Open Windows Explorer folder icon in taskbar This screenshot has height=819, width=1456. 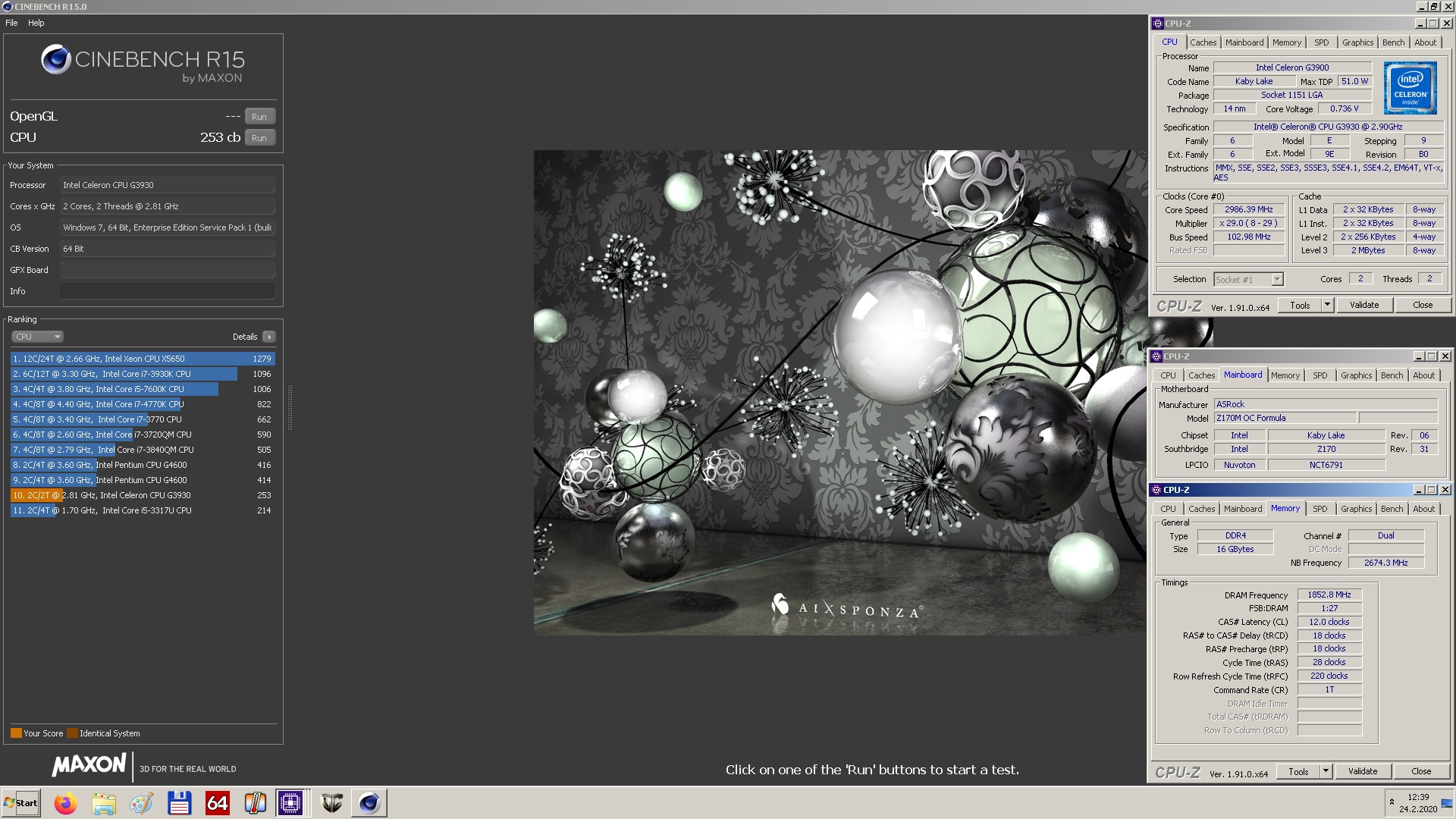[104, 803]
